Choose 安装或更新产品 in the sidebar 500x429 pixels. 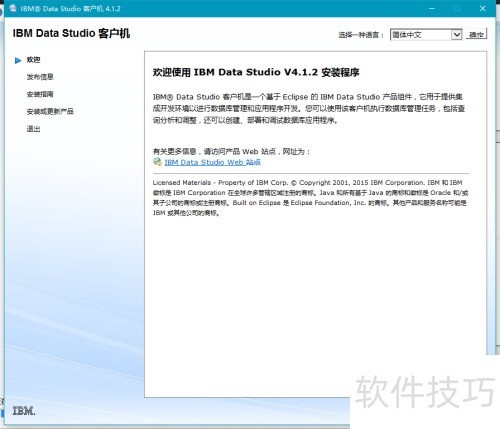[50, 111]
